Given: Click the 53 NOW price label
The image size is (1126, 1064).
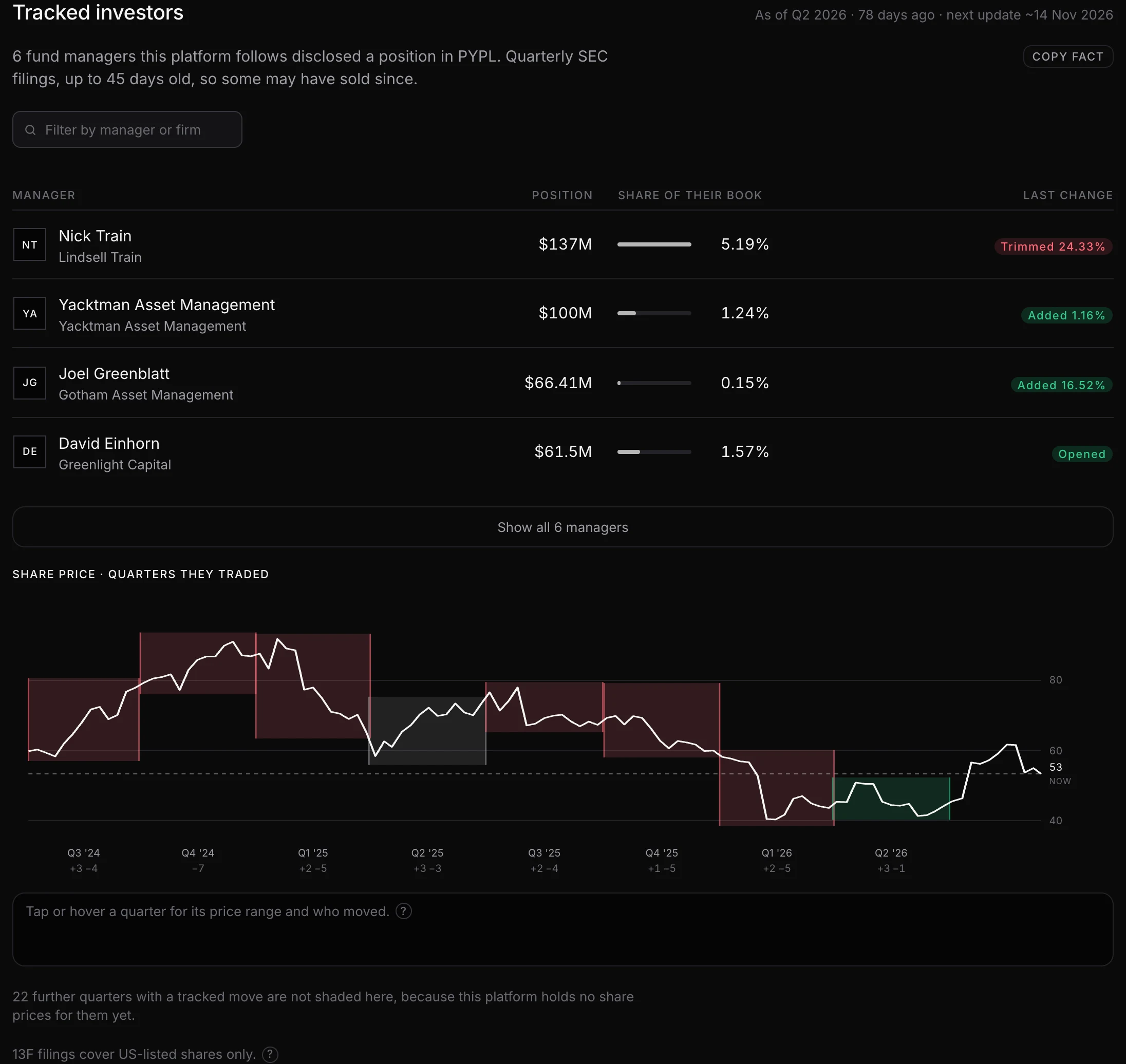Looking at the screenshot, I should pyautogui.click(x=1059, y=774).
